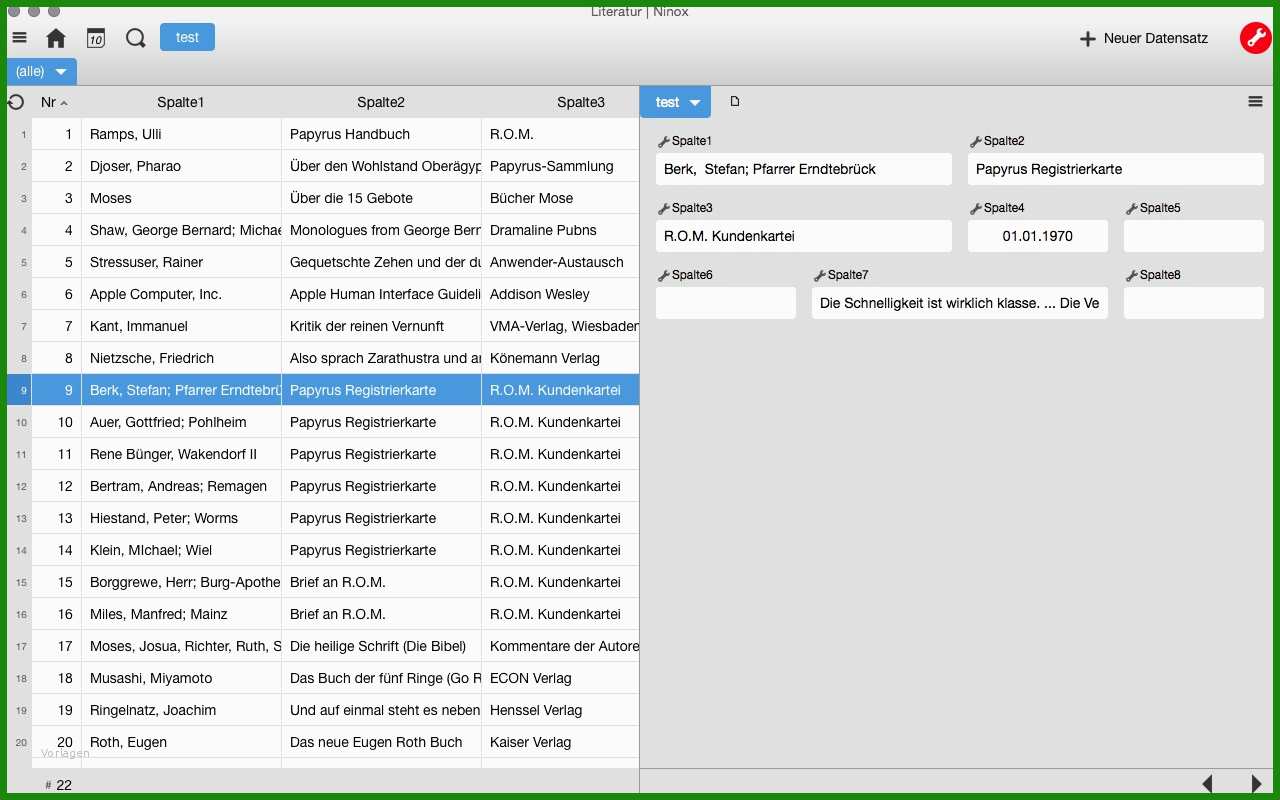The height and width of the screenshot is (800, 1280).
Task: Expand the test form tab dropdown
Action: pyautogui.click(x=695, y=102)
